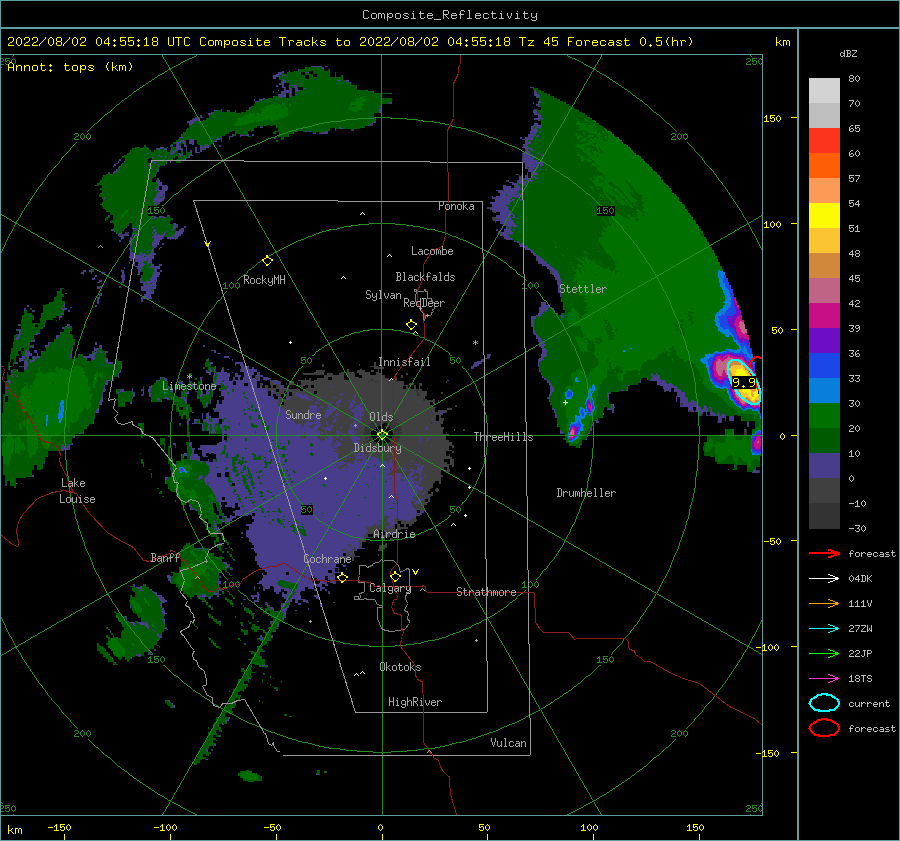900x841 pixels.
Task: Select the yellow 51–54 dBZ swatch
Action: [x=824, y=216]
